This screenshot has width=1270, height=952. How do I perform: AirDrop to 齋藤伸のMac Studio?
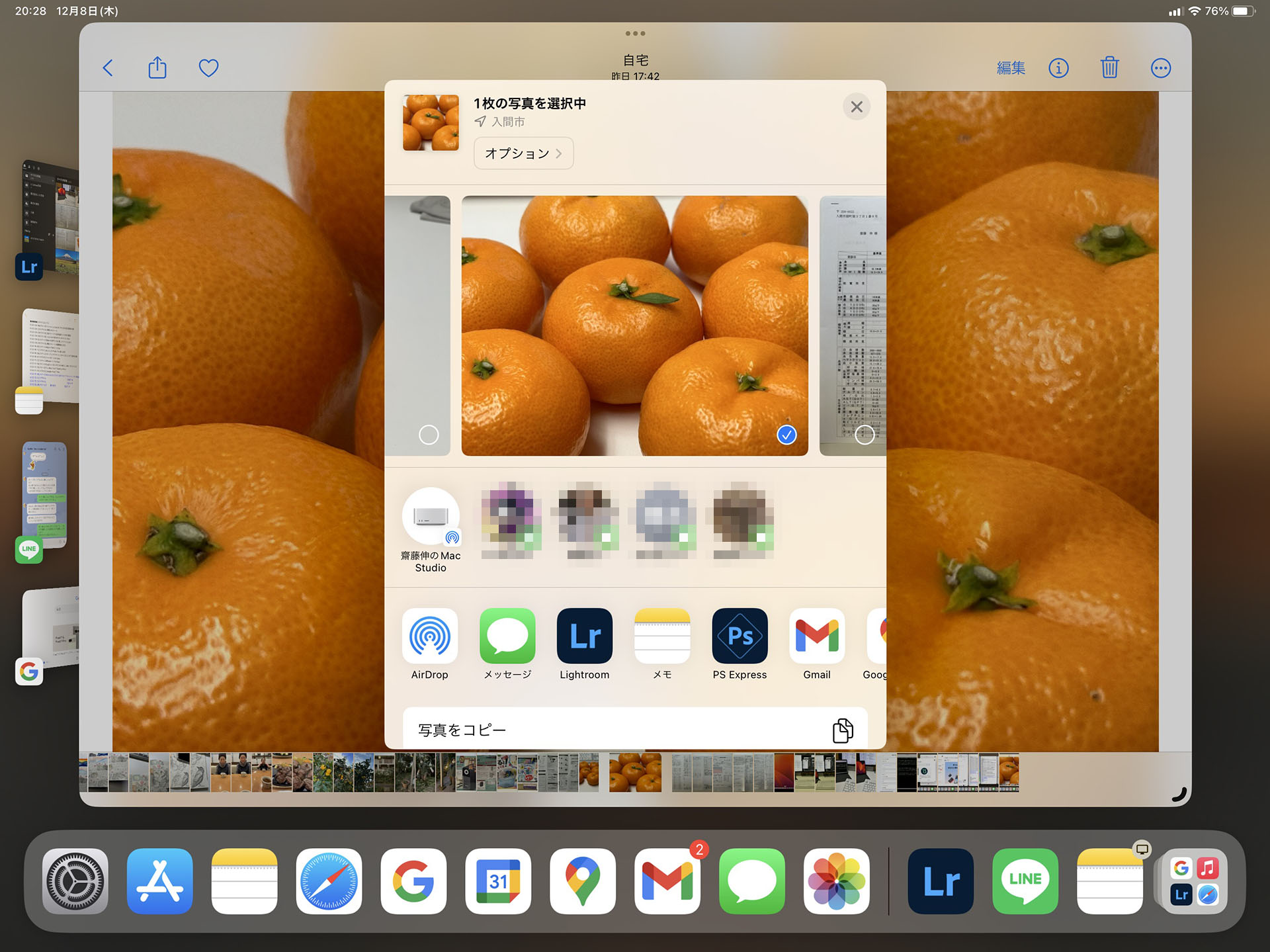[x=431, y=517]
